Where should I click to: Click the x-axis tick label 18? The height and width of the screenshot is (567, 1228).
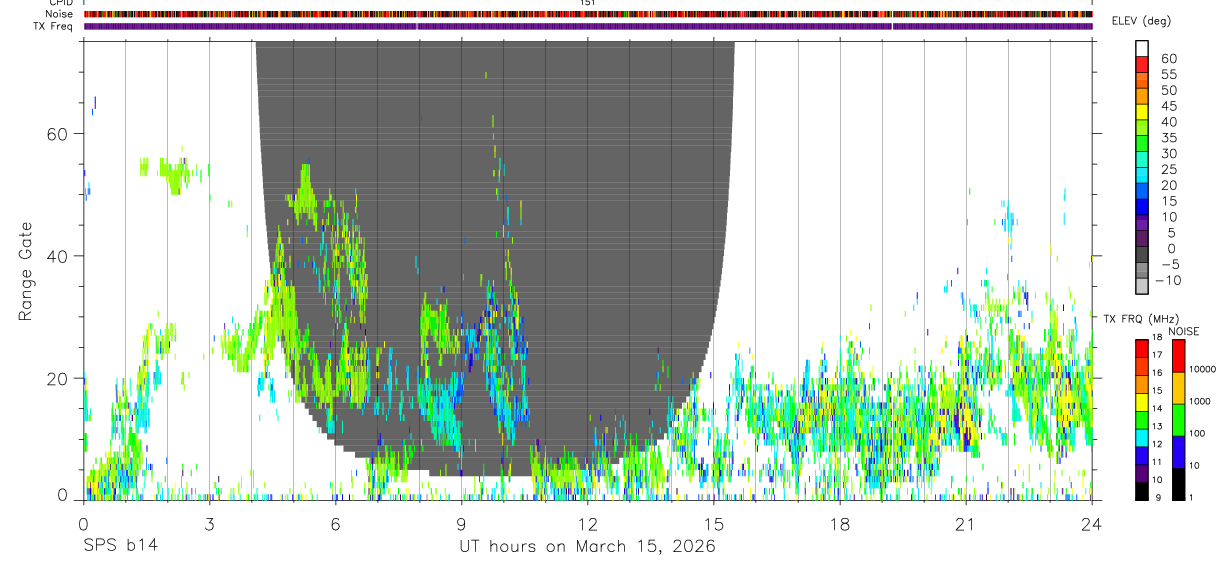(840, 523)
